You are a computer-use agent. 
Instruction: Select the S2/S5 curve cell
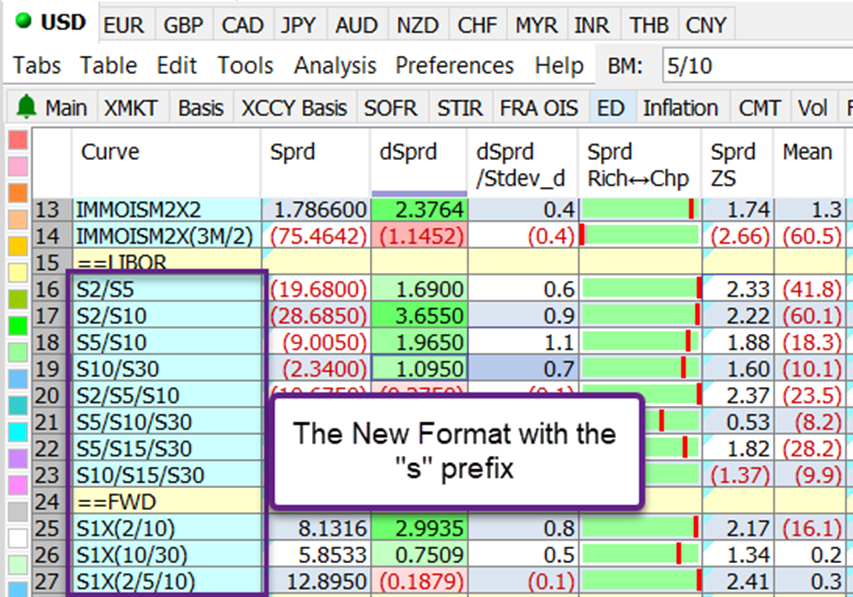166,289
